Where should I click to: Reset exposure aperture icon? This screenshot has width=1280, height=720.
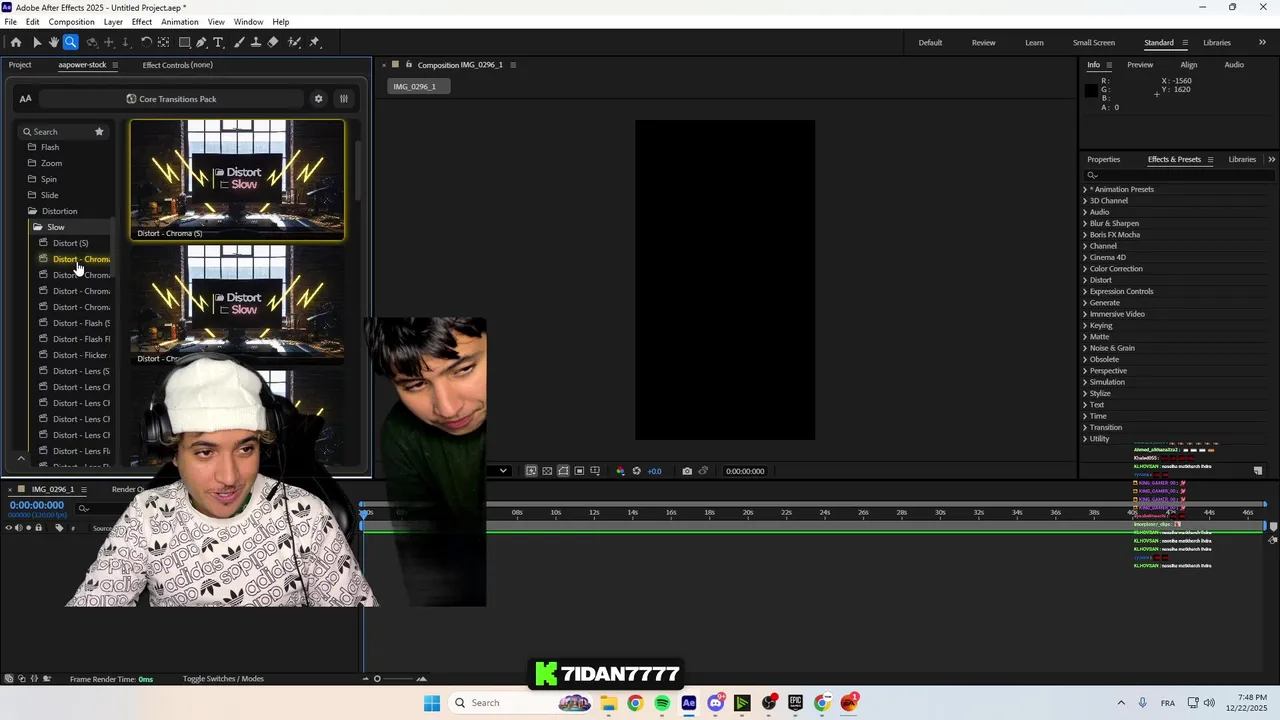pyautogui.click(x=636, y=471)
